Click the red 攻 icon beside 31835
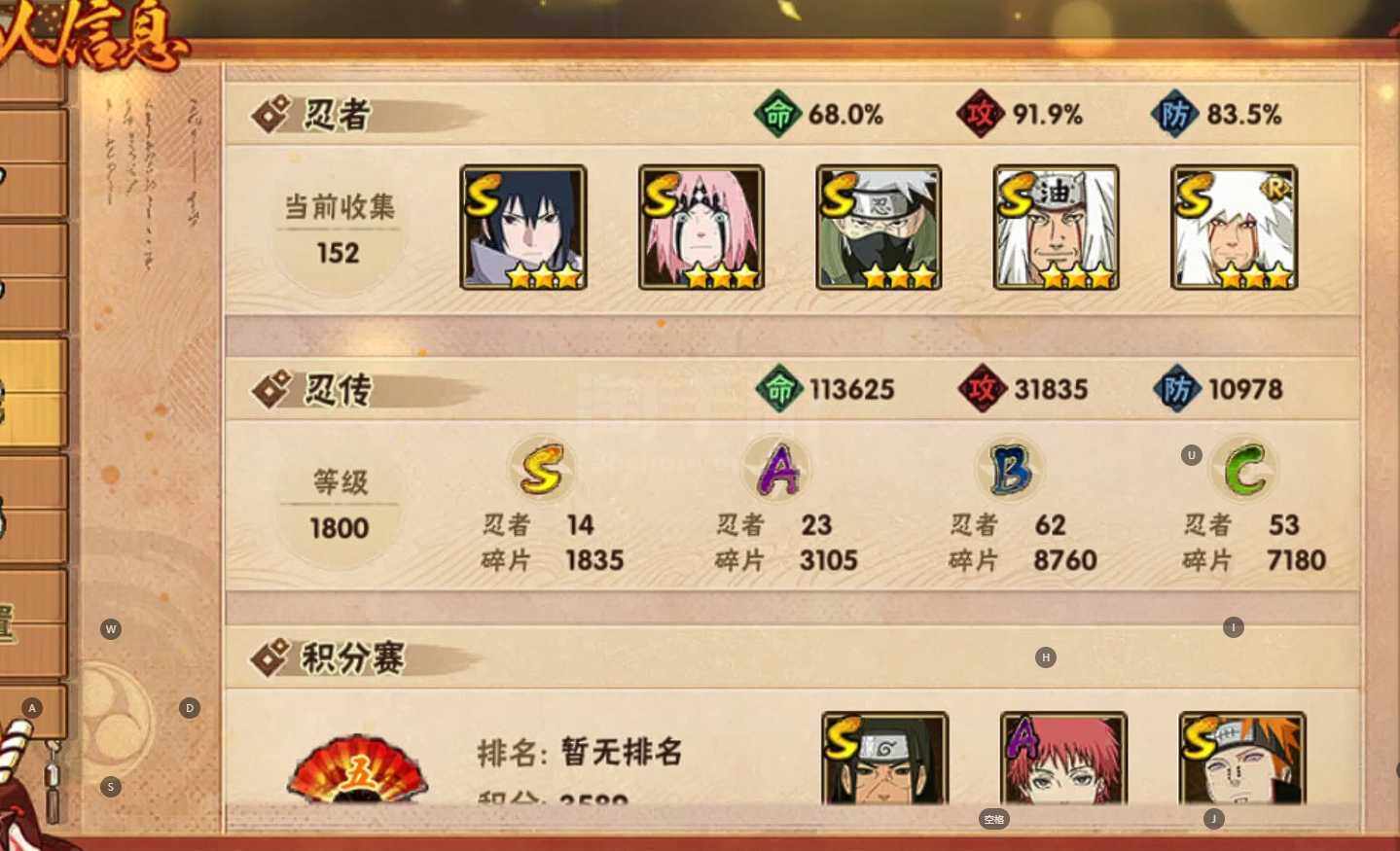This screenshot has height=851, width=1400. click(982, 389)
